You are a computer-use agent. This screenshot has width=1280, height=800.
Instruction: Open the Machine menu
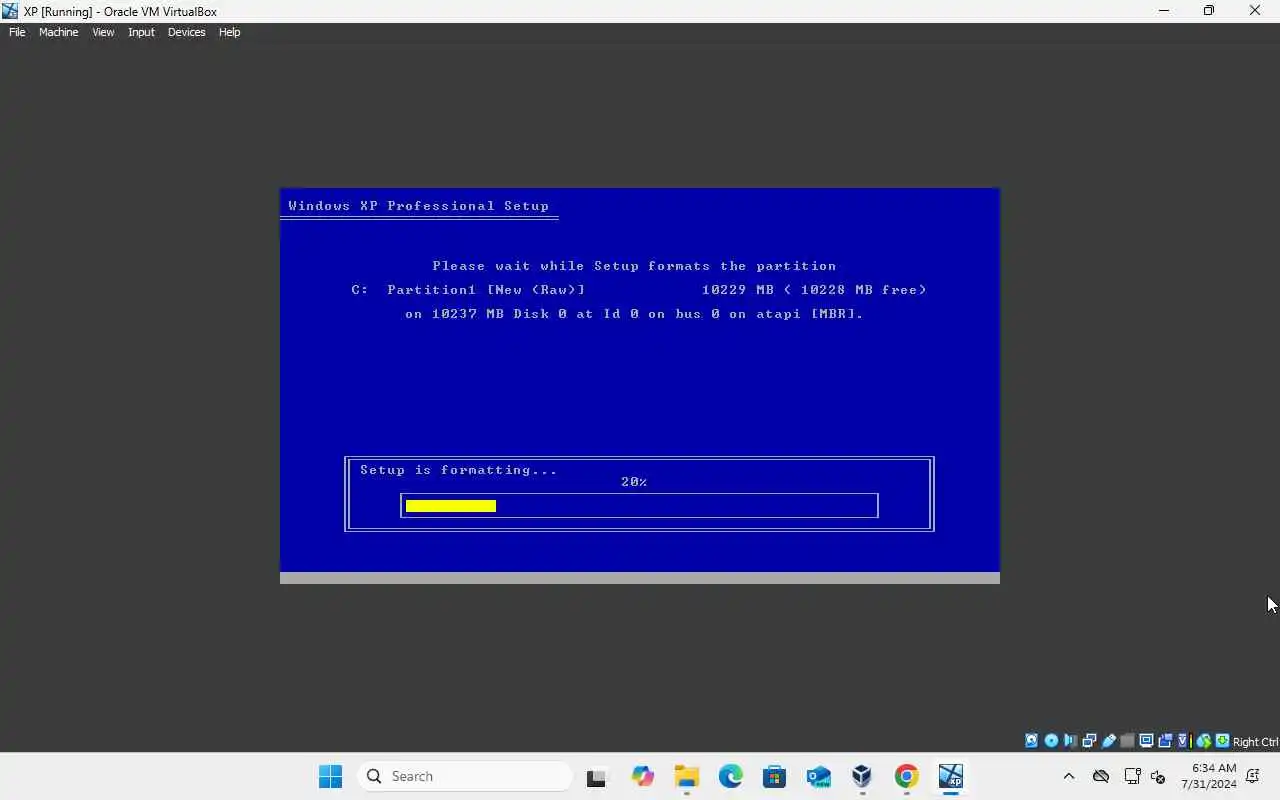coord(58,32)
